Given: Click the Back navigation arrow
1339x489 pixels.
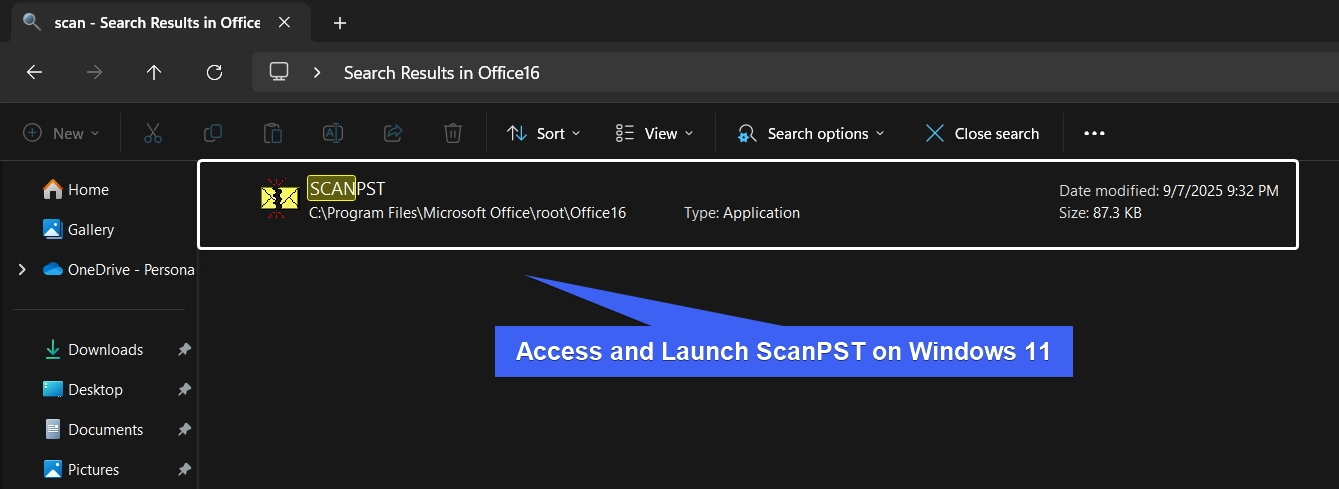Looking at the screenshot, I should pos(34,72).
